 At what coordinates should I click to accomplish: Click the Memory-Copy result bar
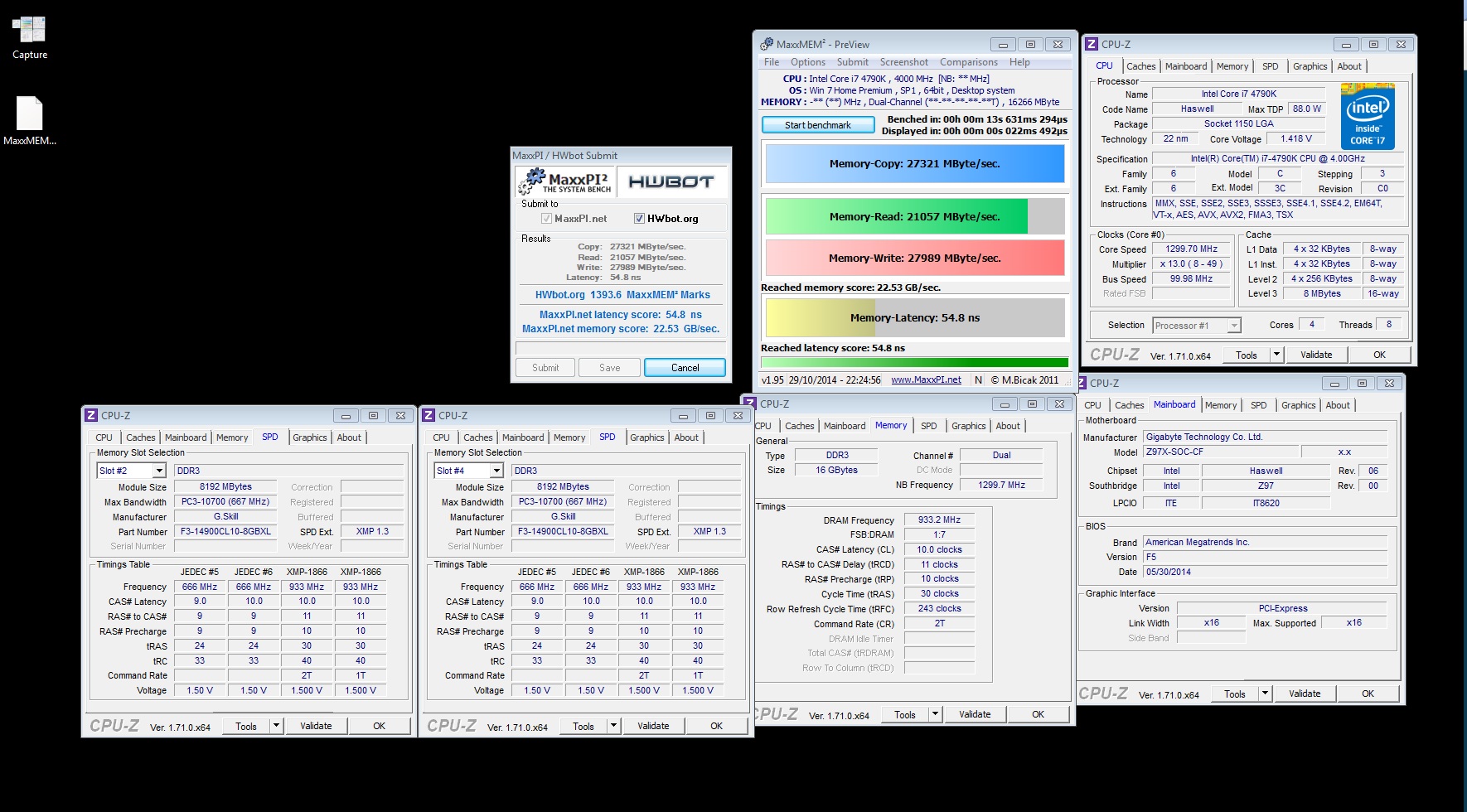[915, 164]
